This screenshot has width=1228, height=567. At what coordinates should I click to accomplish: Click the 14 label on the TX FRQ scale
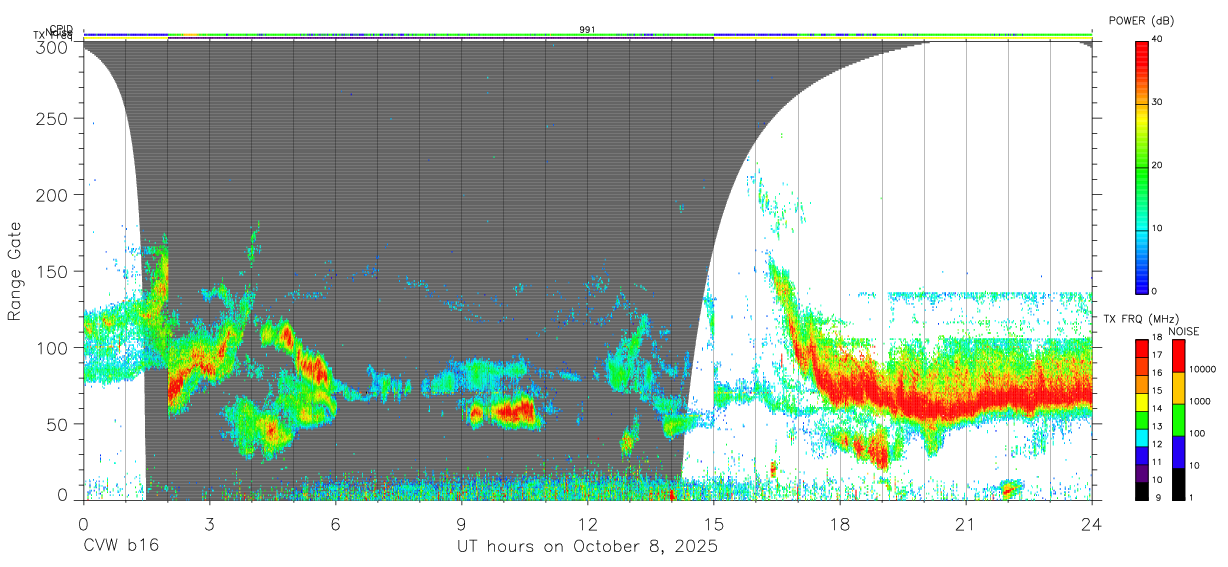pyautogui.click(x=1157, y=409)
